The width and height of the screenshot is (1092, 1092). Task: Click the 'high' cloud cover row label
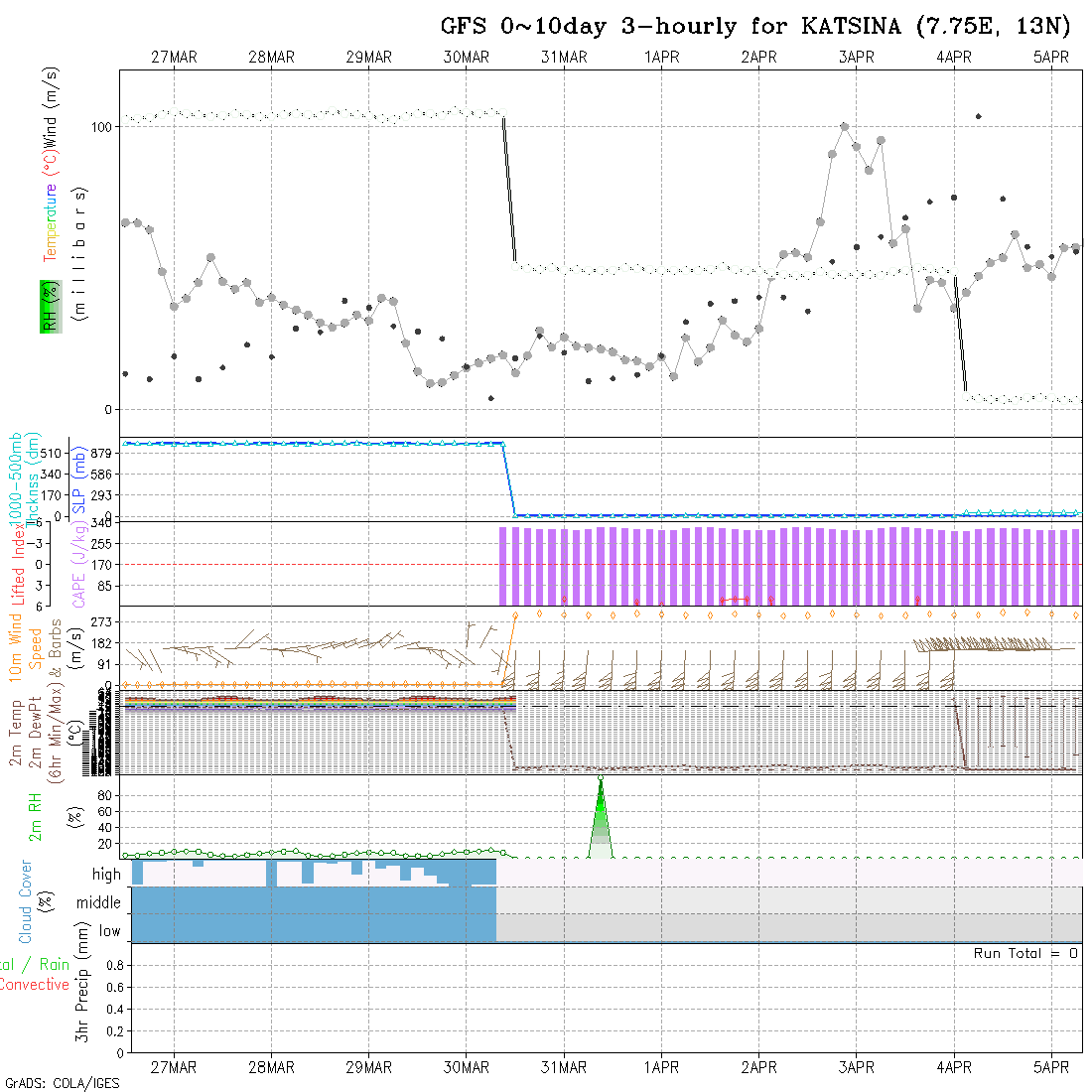click(106, 875)
